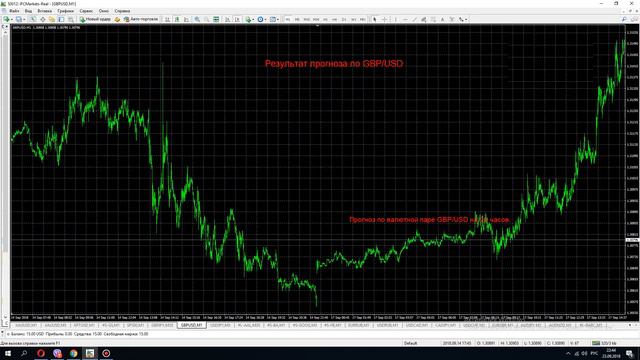Image resolution: width=640 pixels, height=360 pixels.
Task: Toggle chart Auto Scroll
Action: [x=227, y=19]
